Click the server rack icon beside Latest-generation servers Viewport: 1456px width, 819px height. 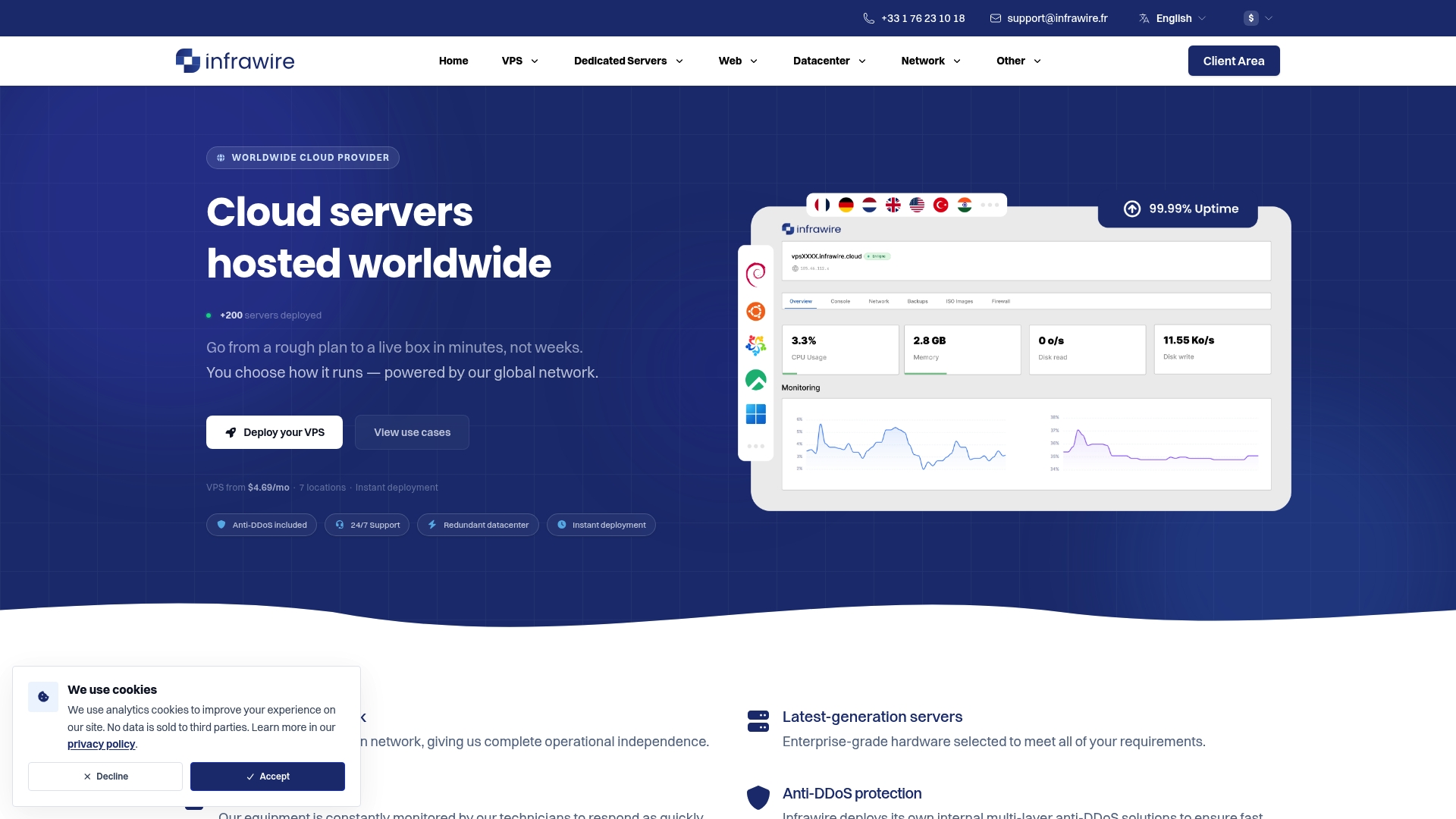[x=758, y=721]
